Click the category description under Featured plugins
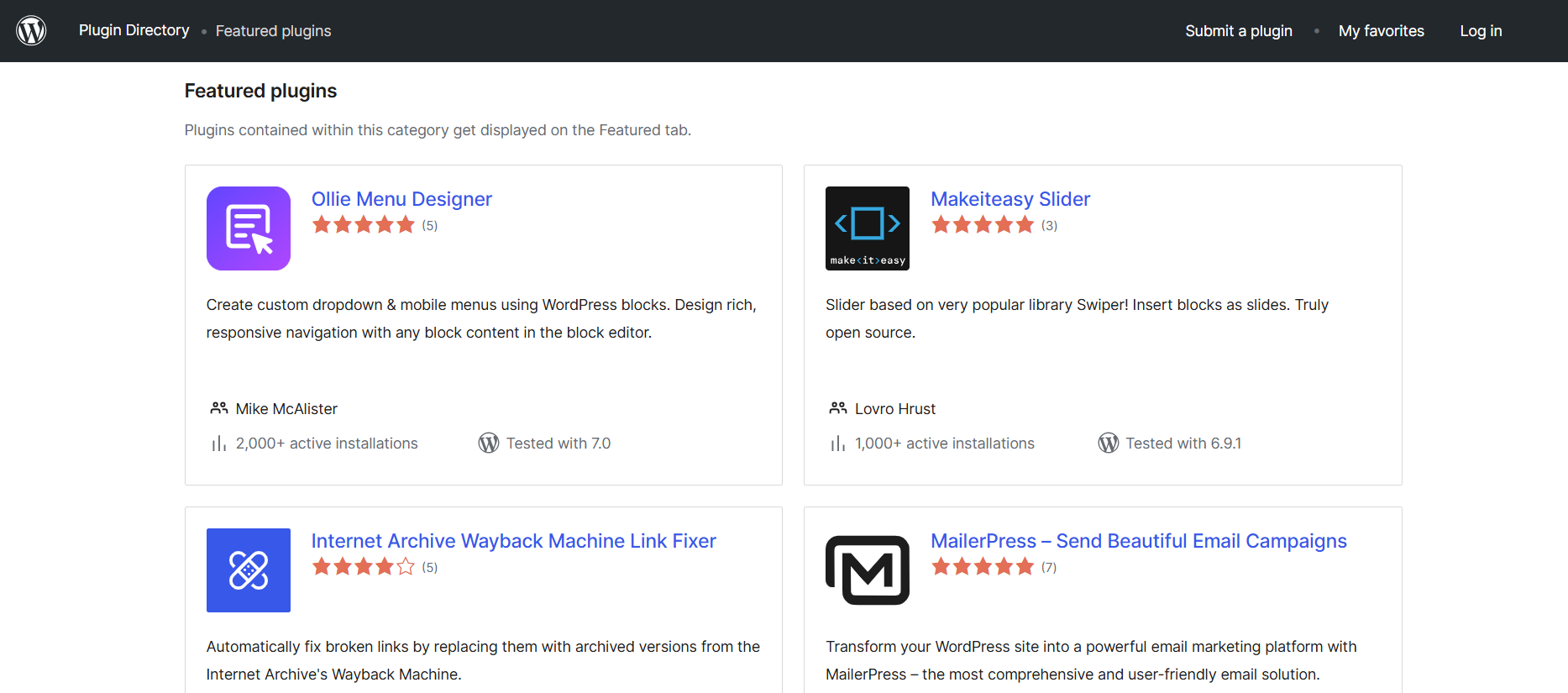1568x693 pixels. [438, 130]
